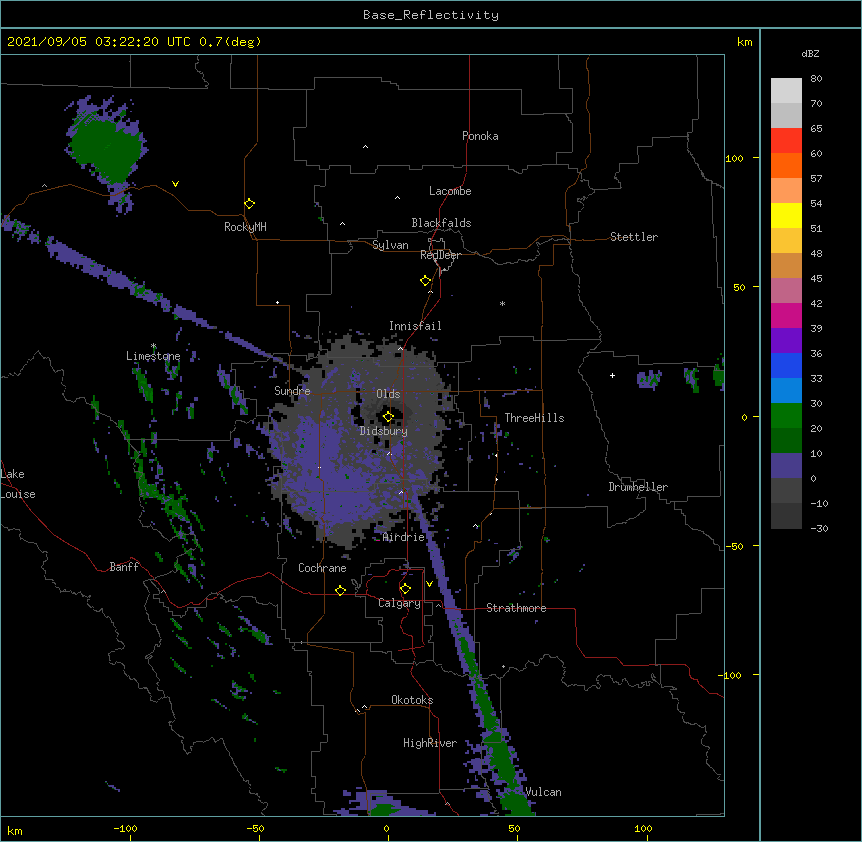Click the Okotoks town label
The image size is (862, 842).
412,700
